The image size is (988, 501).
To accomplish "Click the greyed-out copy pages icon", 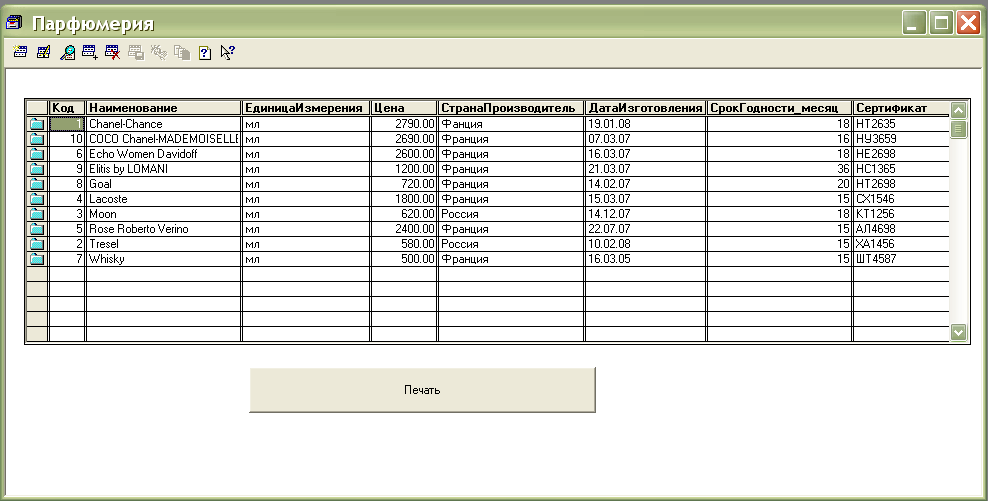I will pyautogui.click(x=182, y=52).
